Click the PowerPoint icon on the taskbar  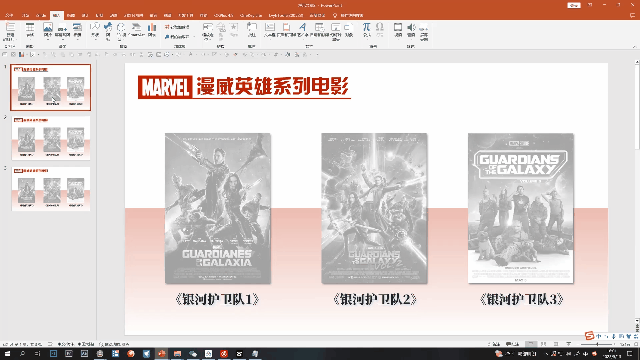(162, 353)
